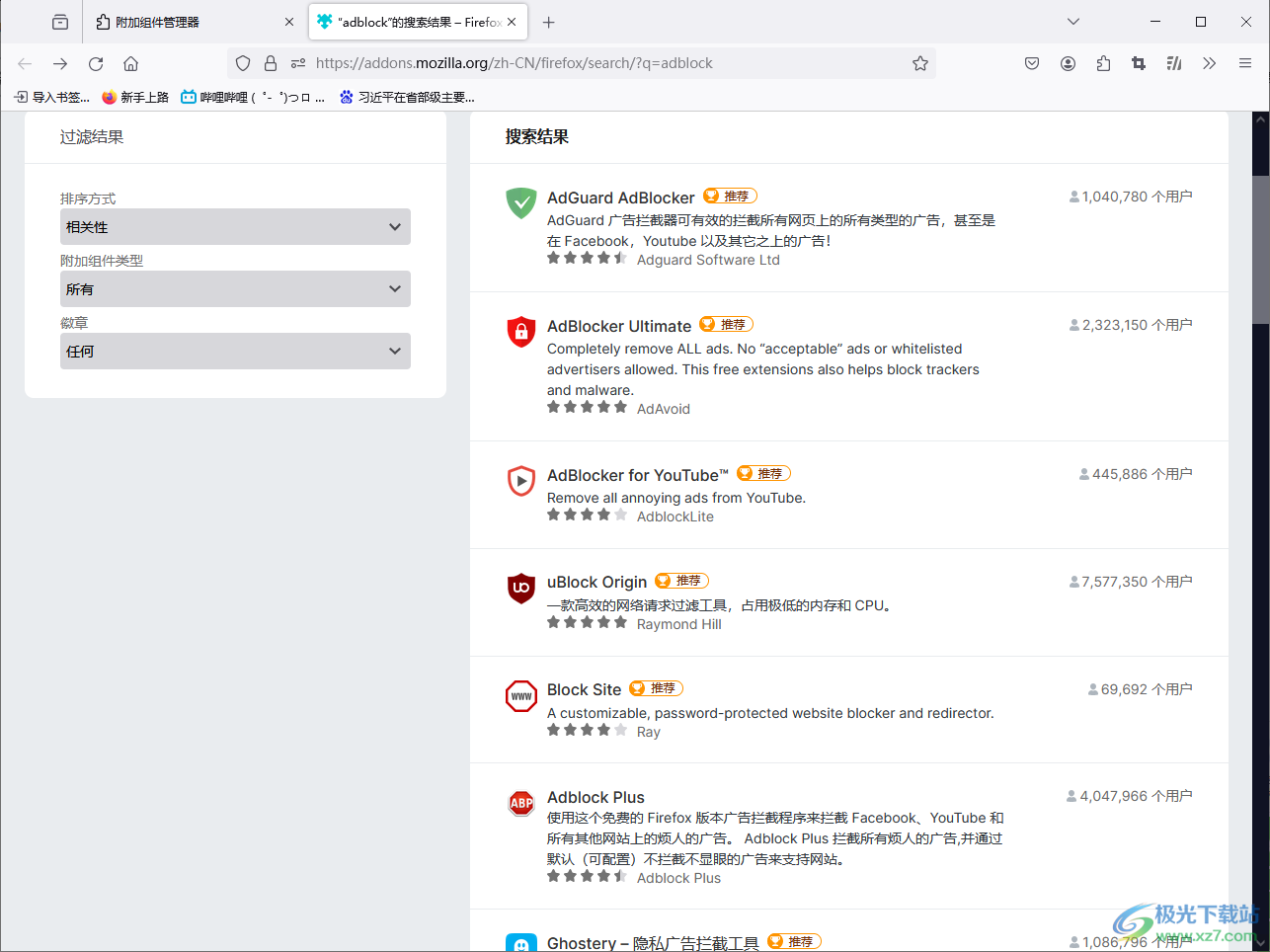Viewport: 1270px width, 952px height.
Task: Click the page vertical scrollbar thumb
Action: (x=1261, y=250)
